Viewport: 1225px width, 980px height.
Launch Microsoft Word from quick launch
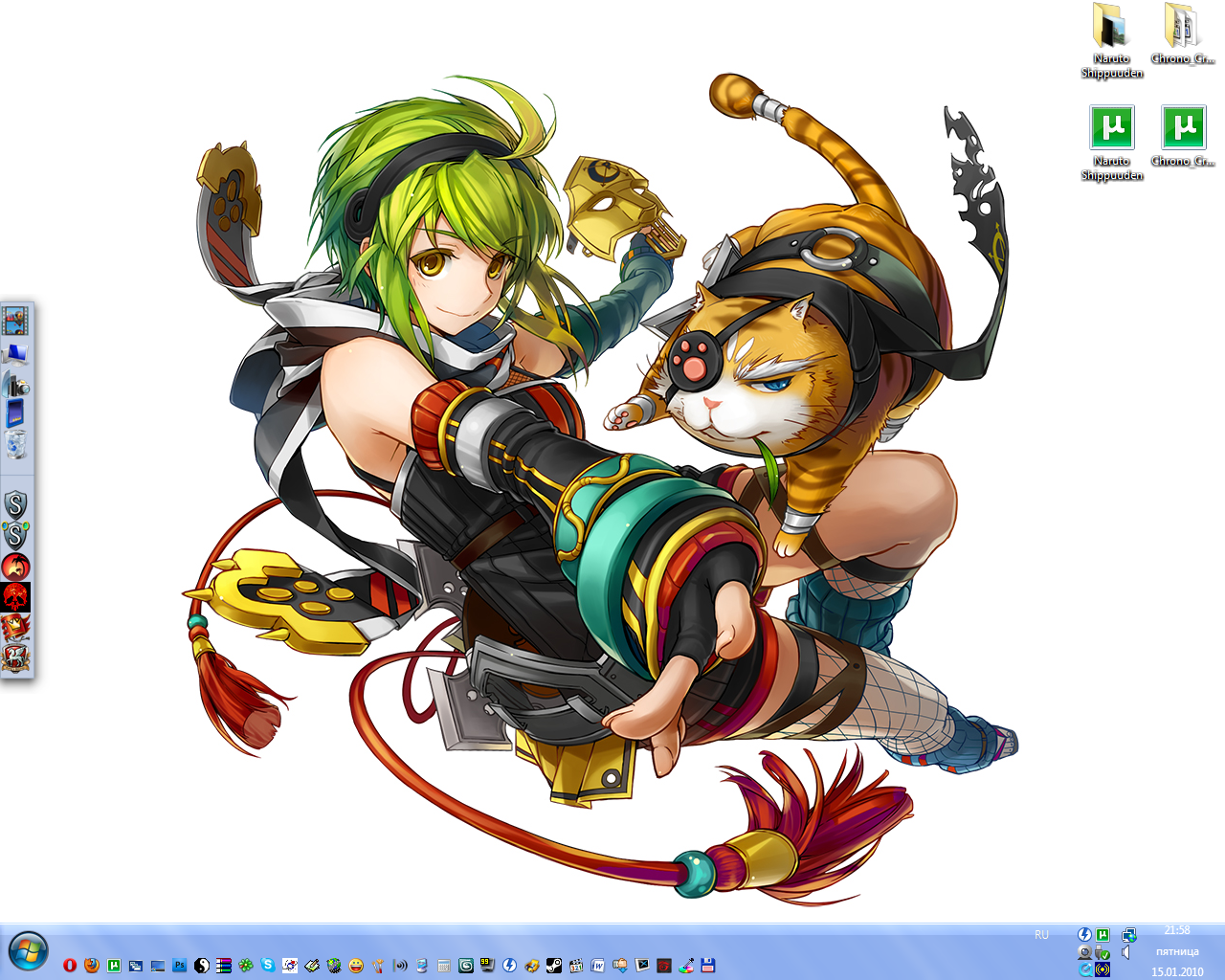(597, 966)
